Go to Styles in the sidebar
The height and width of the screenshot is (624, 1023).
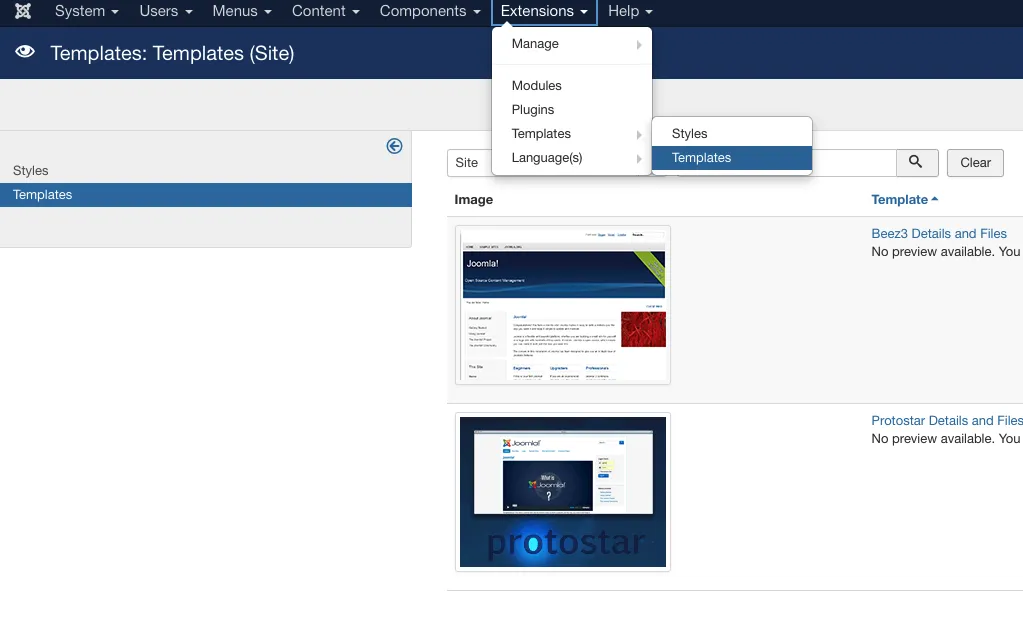31,171
